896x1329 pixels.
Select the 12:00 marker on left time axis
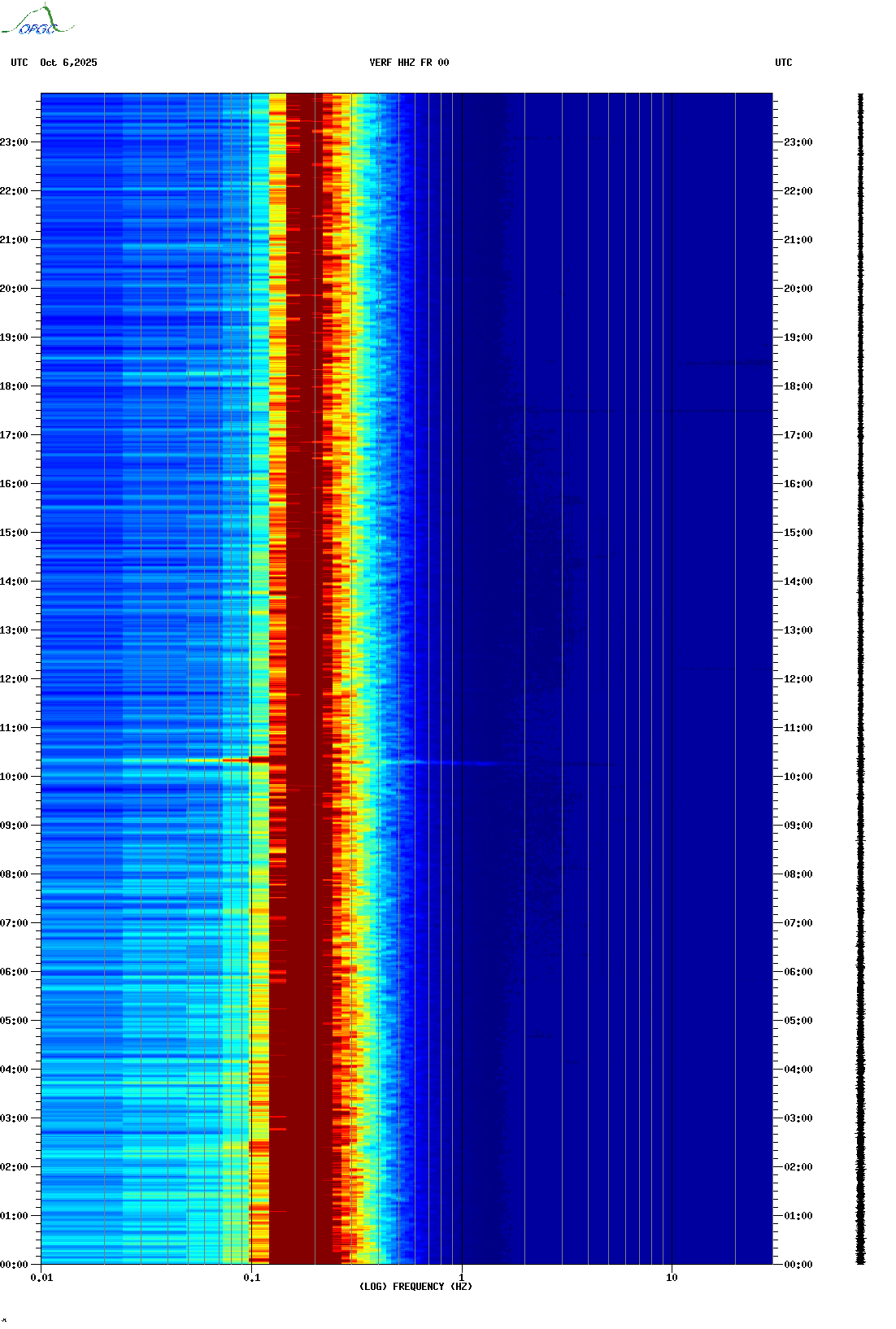15,679
